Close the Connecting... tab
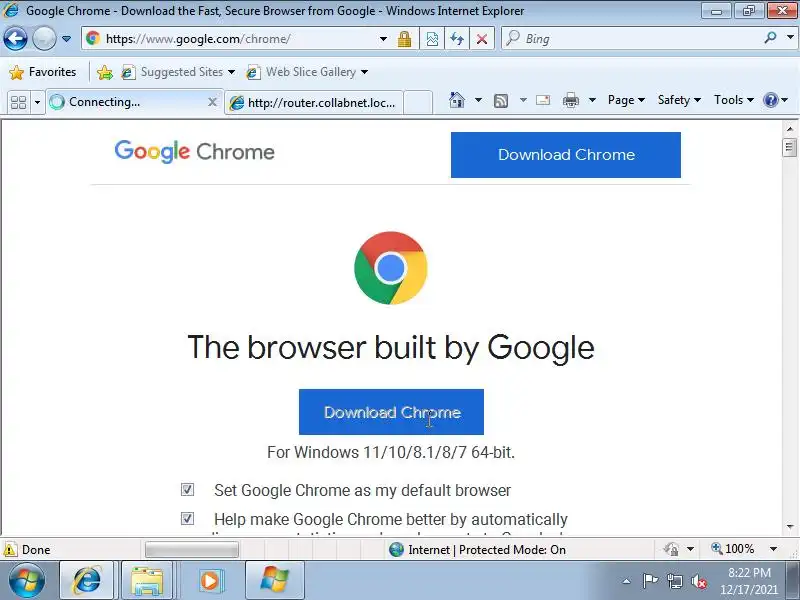 coord(212,102)
